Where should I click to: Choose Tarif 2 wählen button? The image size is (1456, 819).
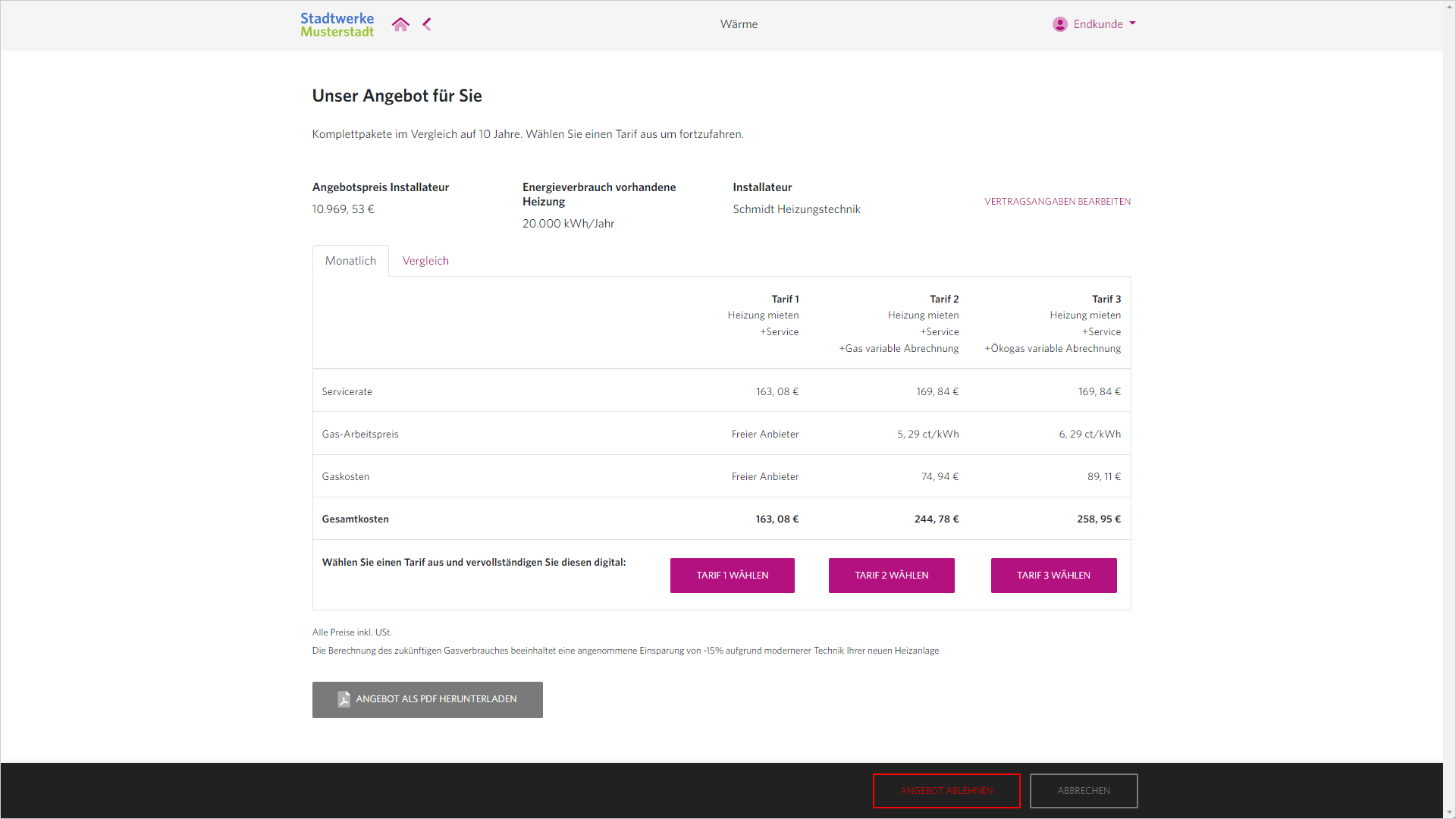coord(891,576)
